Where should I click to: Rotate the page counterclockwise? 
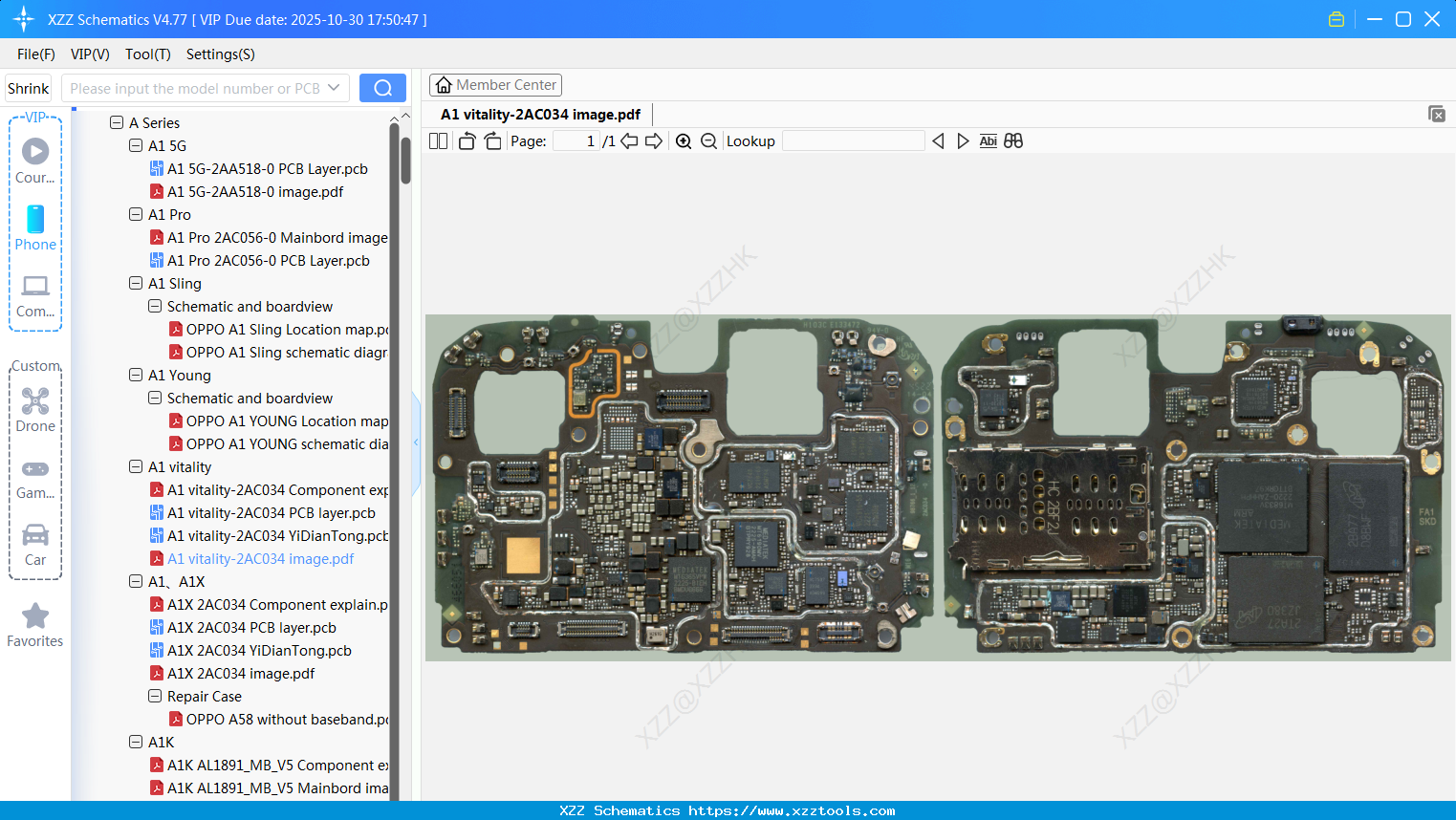467,141
